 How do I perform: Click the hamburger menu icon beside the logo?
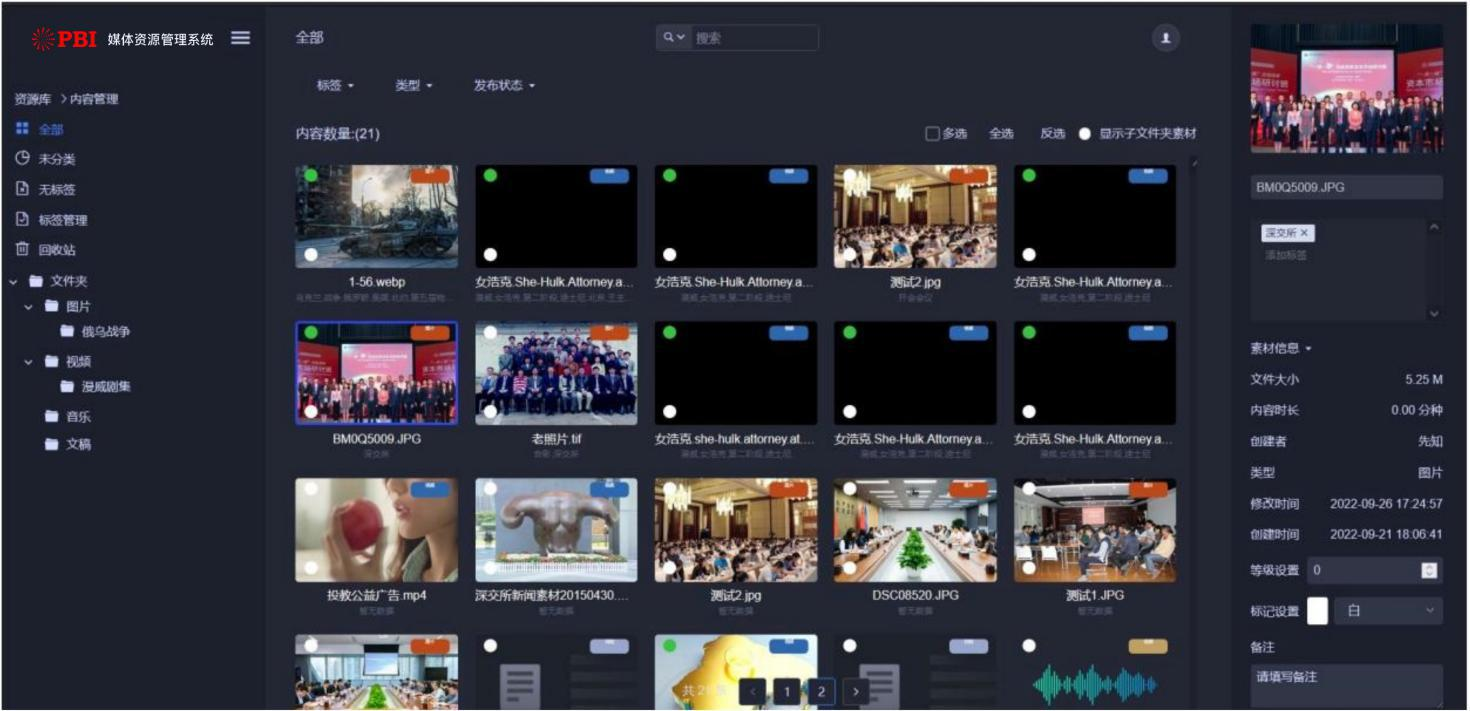(x=240, y=38)
